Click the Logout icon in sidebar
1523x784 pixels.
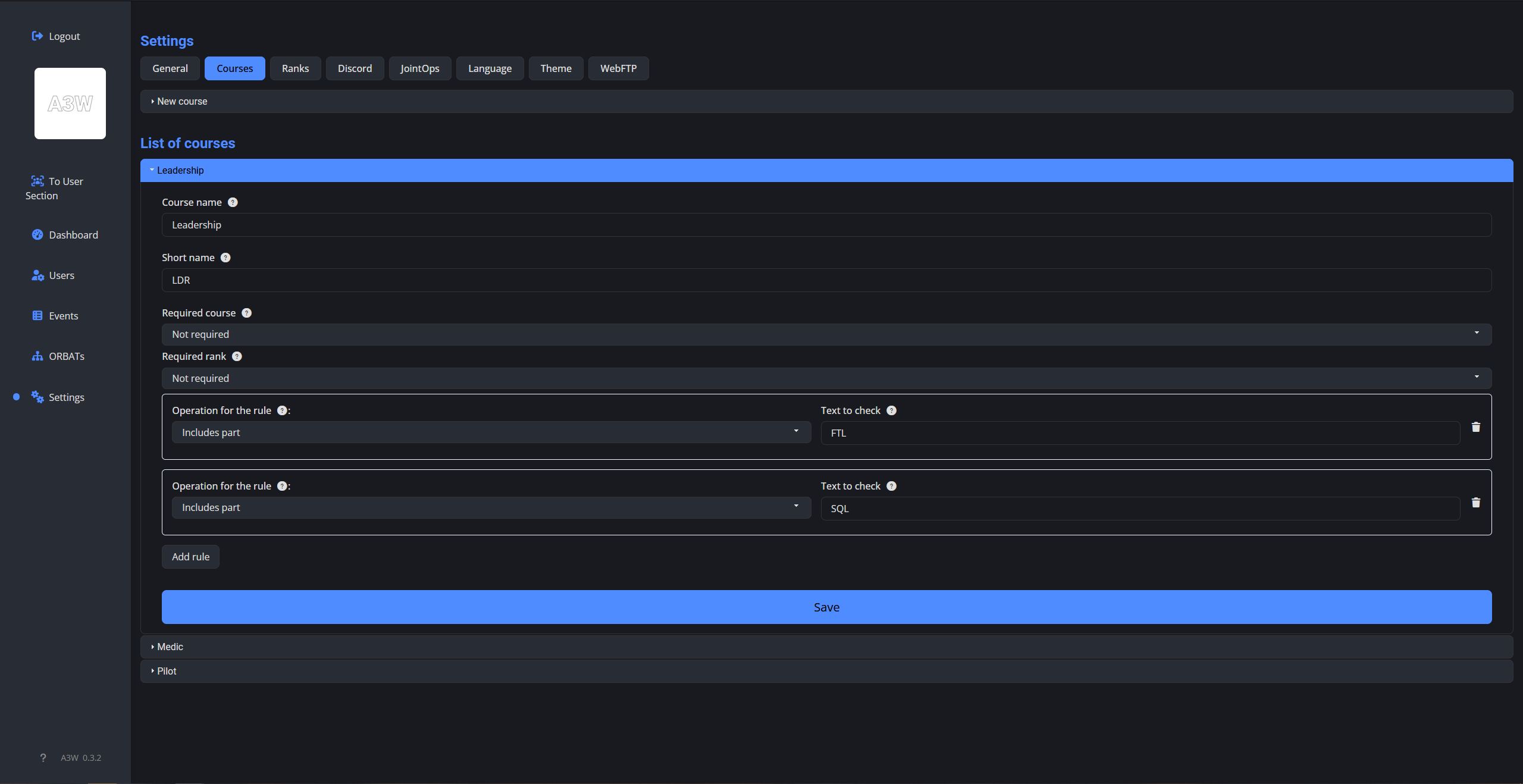37,36
